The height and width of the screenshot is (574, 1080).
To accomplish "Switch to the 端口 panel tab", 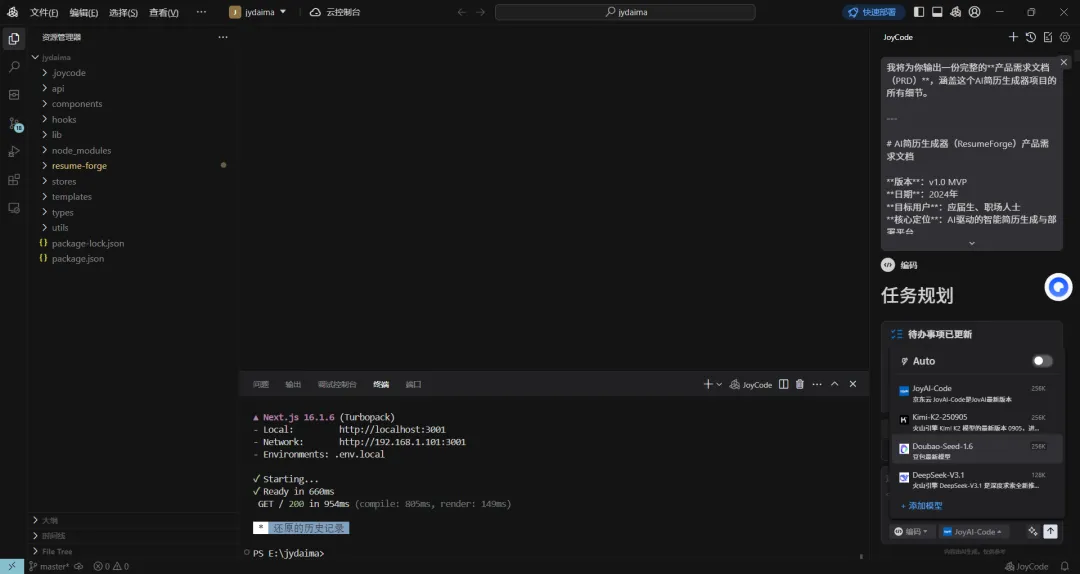I will coord(413,385).
